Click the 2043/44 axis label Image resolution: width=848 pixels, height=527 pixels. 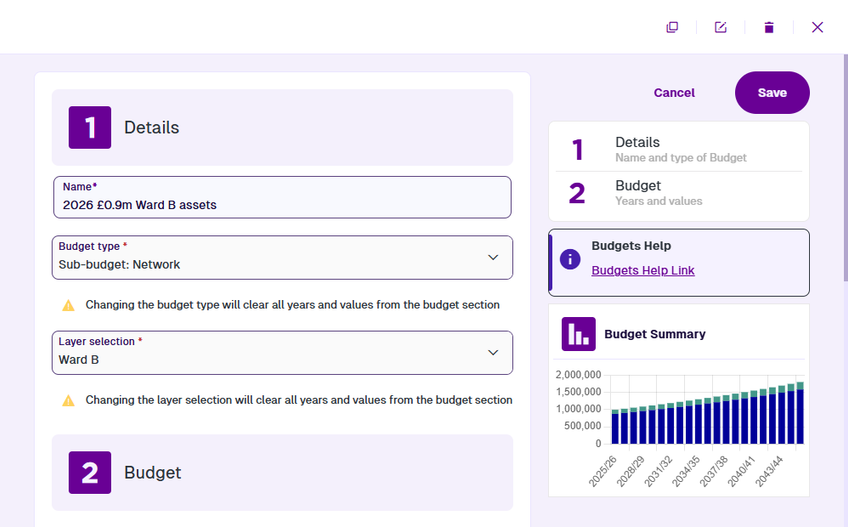click(x=768, y=471)
